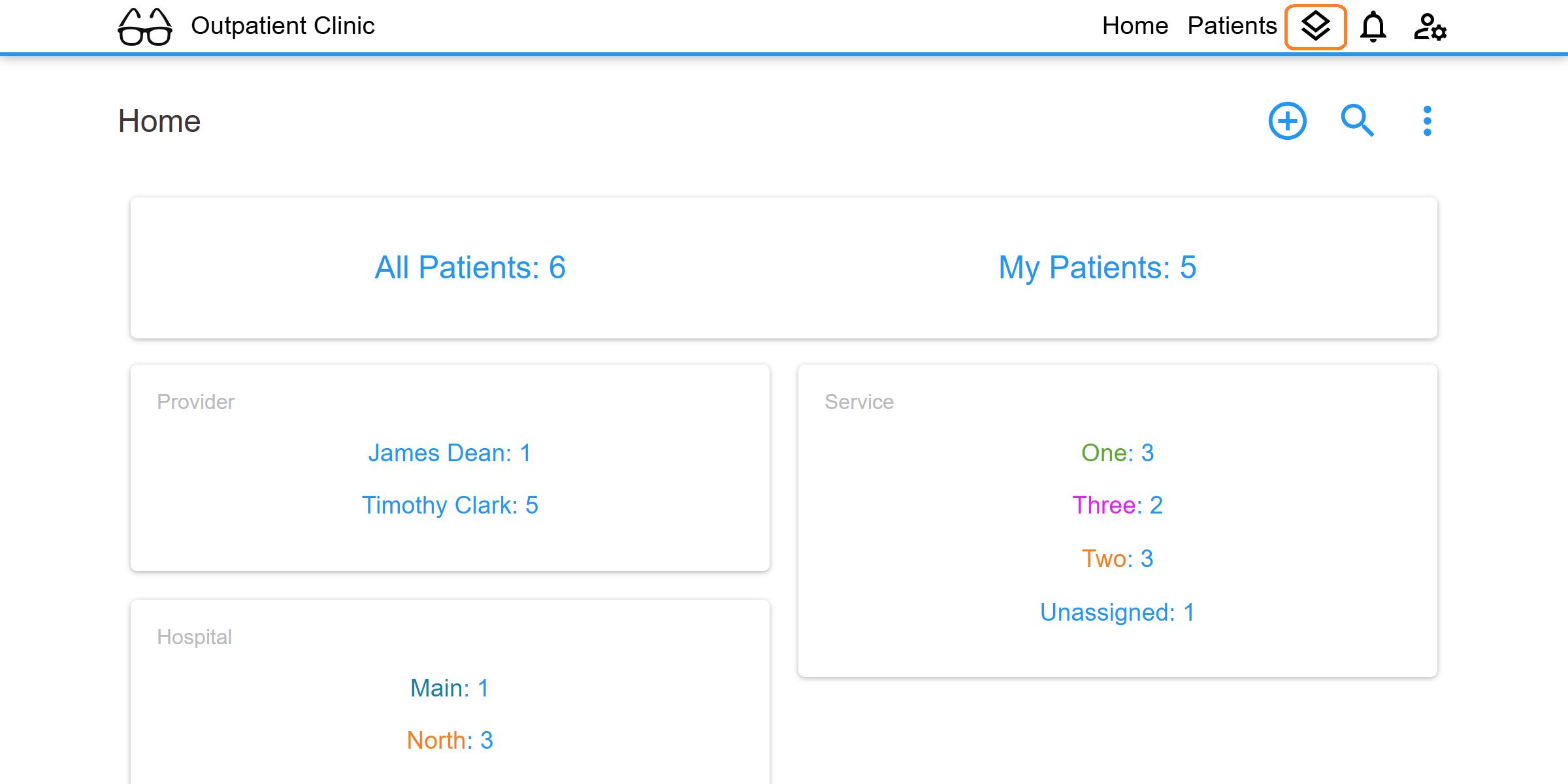Open the search magnifier icon

[x=1358, y=121]
